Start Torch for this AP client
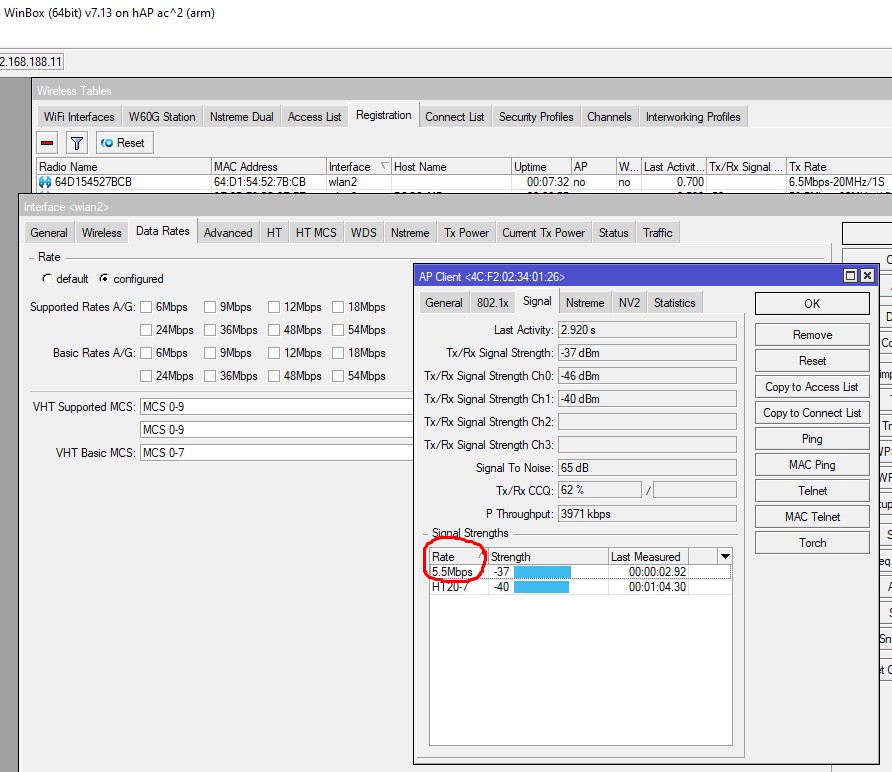Viewport: 892px width, 772px height. pos(811,542)
